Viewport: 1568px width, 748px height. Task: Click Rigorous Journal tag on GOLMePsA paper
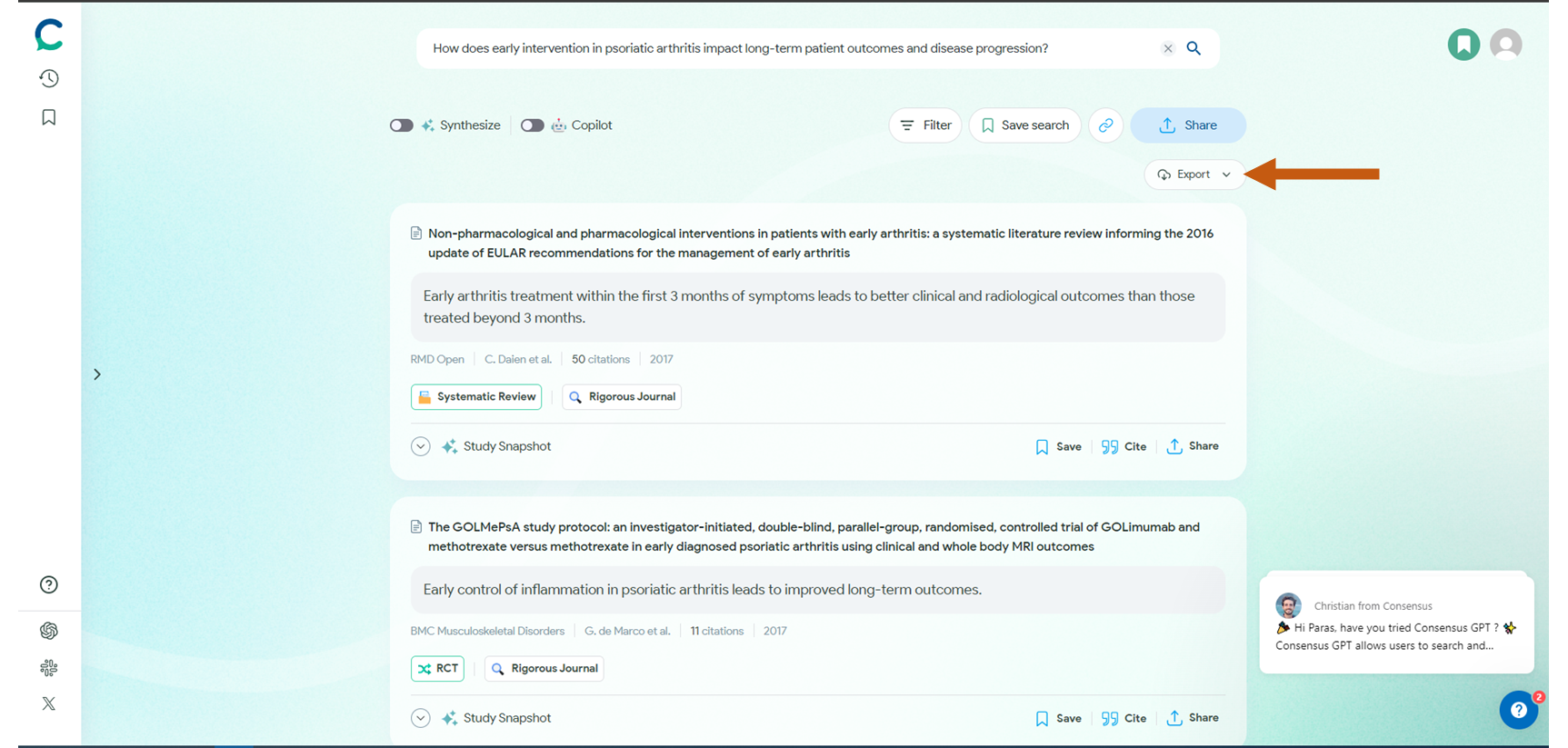544,669
